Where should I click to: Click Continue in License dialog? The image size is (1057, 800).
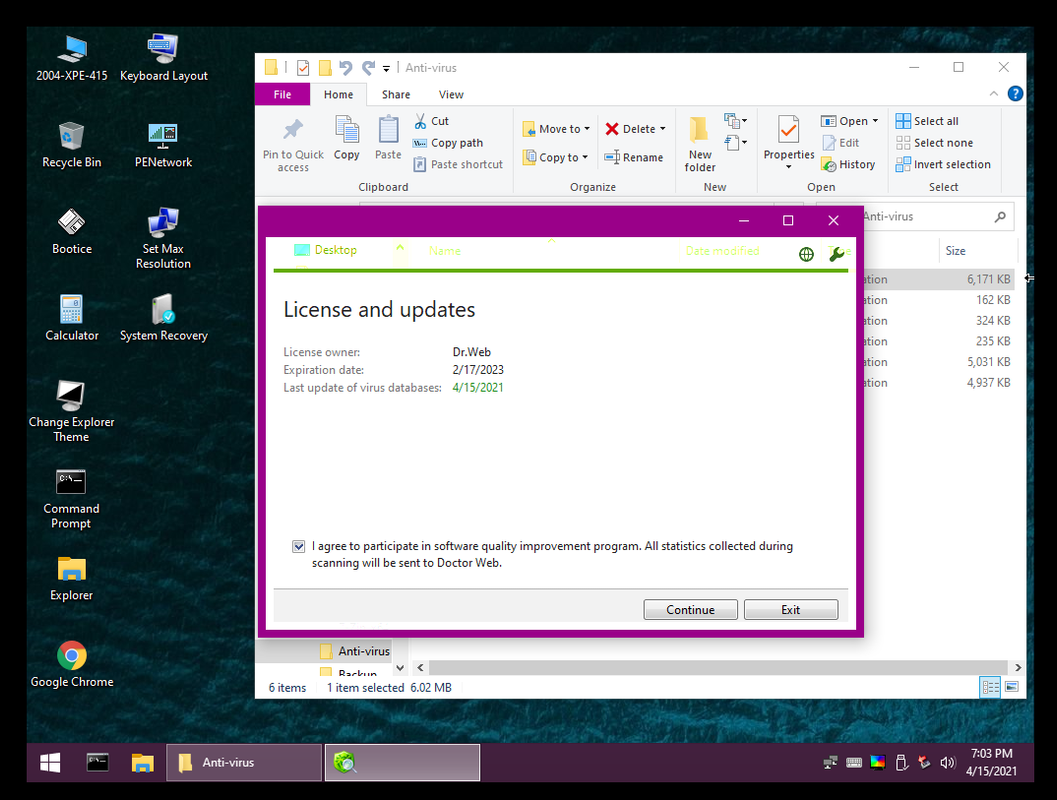pos(690,609)
